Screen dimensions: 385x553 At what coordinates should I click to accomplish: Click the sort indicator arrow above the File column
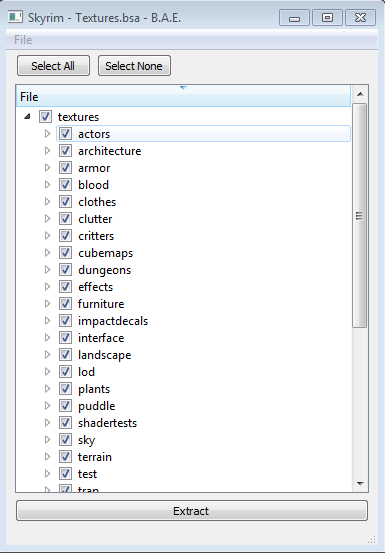click(183, 88)
